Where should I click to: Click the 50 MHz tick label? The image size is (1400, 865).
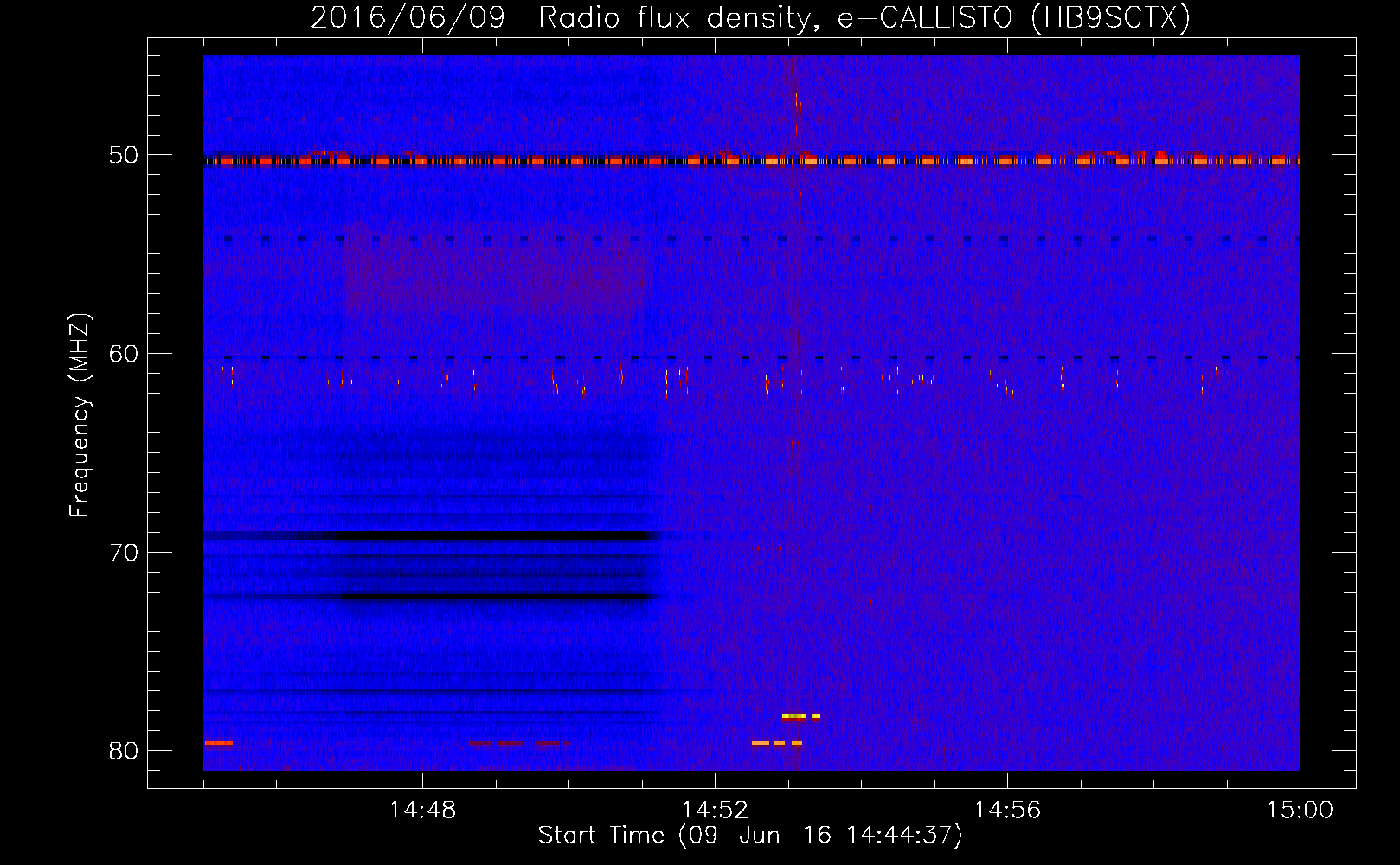click(124, 155)
